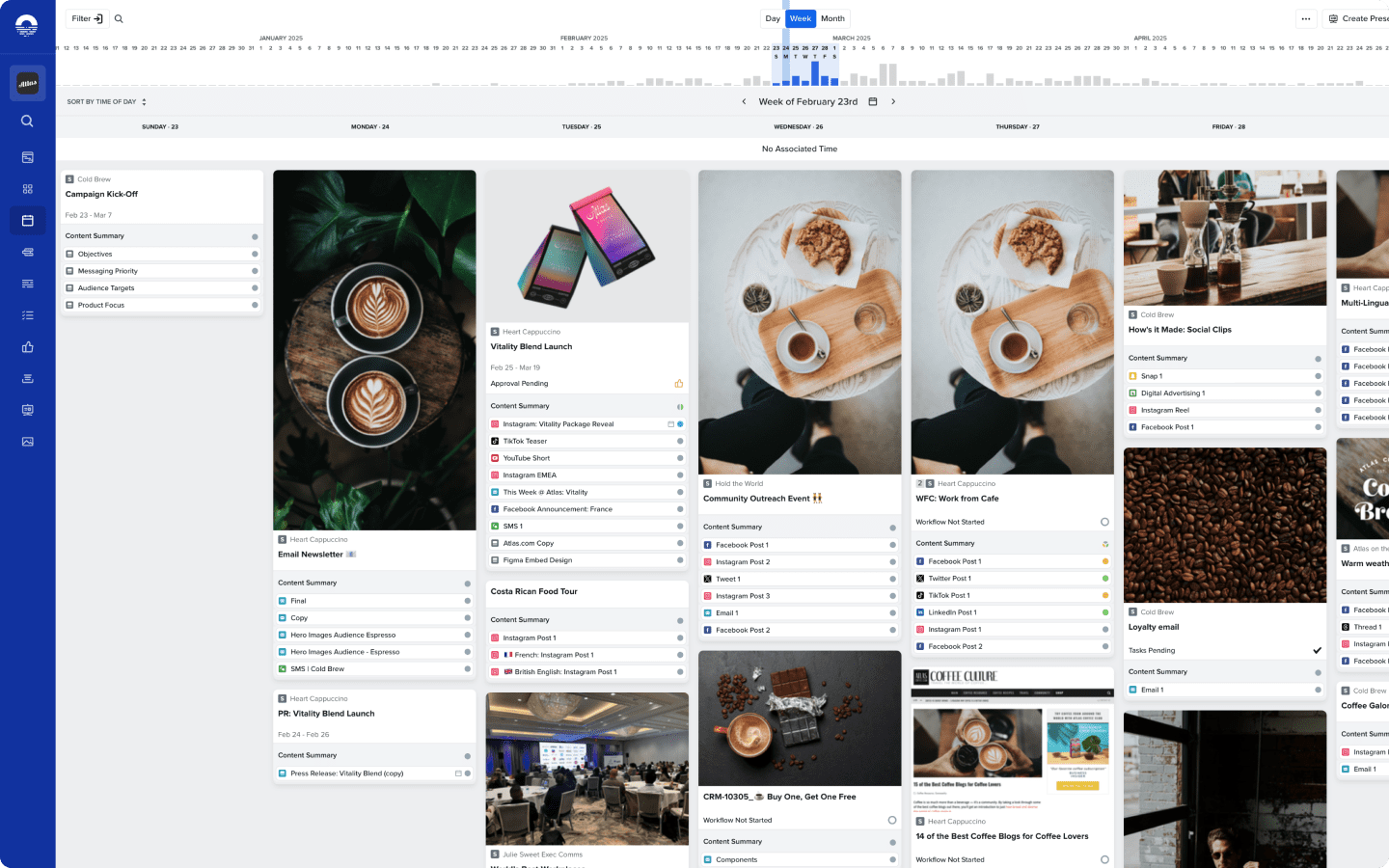The width and height of the screenshot is (1389, 868).
Task: Go to the previous week with the left chevron
Action: click(744, 101)
